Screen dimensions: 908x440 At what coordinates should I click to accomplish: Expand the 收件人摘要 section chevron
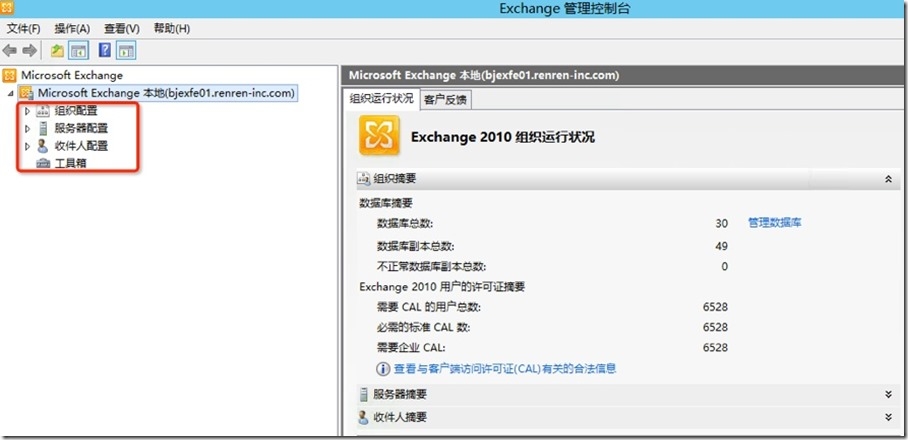click(x=888, y=417)
